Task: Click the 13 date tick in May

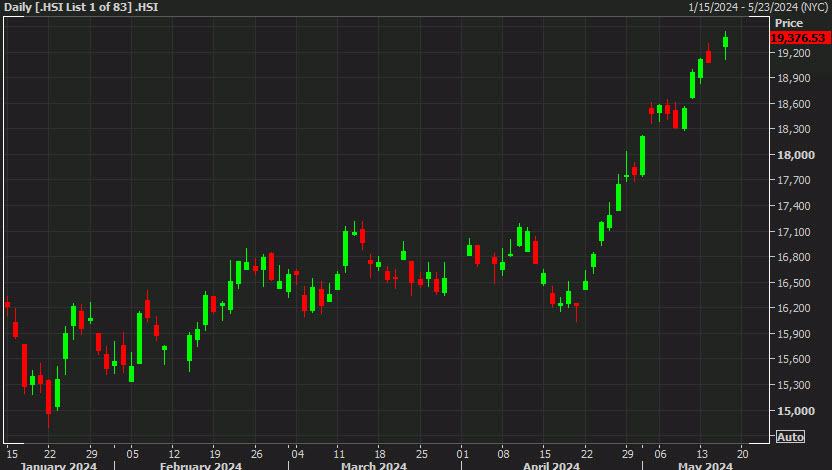Action: click(701, 454)
